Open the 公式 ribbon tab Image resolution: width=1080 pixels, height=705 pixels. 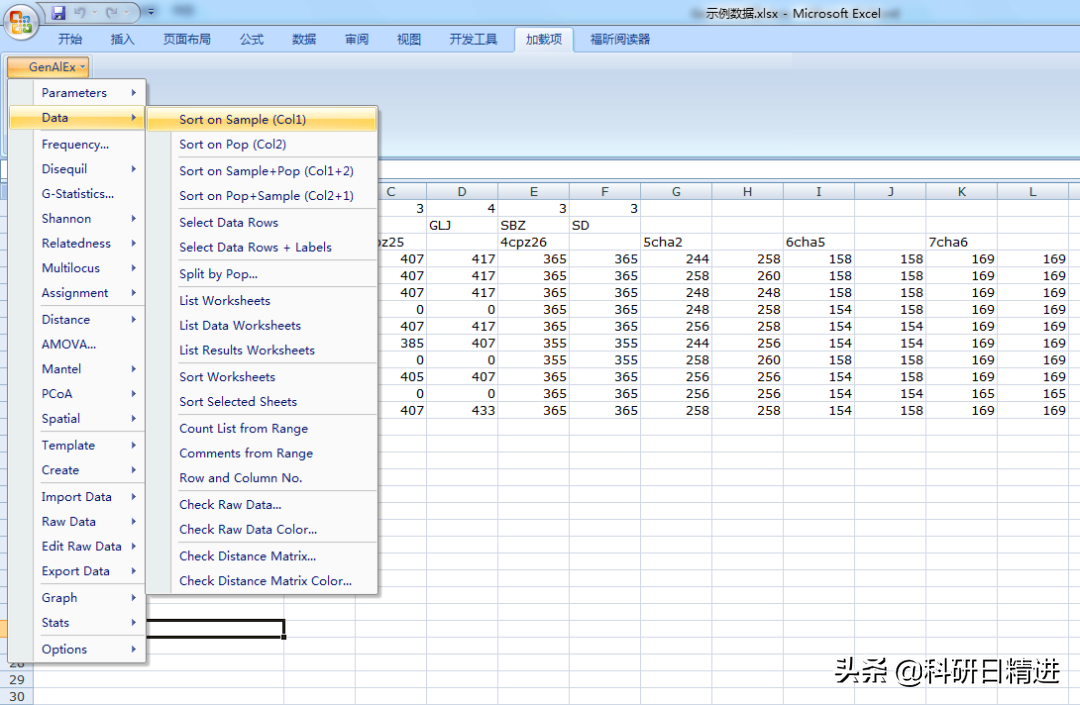tap(251, 39)
